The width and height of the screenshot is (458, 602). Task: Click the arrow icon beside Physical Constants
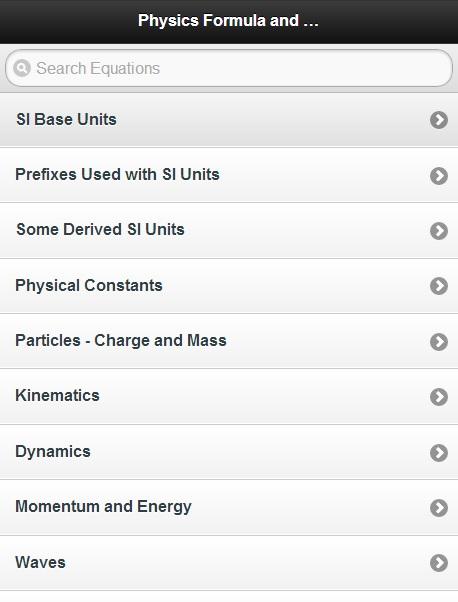coord(439,286)
